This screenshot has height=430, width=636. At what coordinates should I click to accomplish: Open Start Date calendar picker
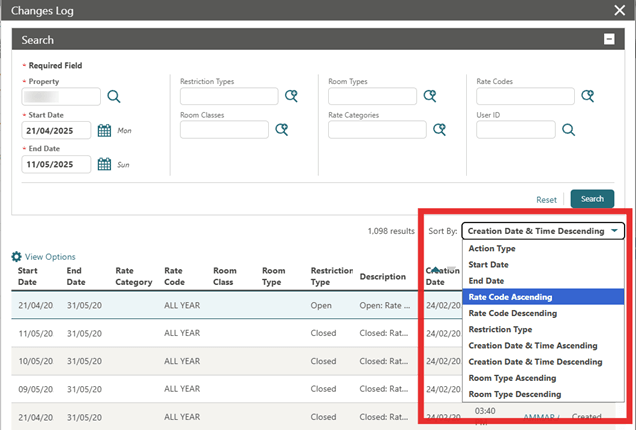pos(104,131)
